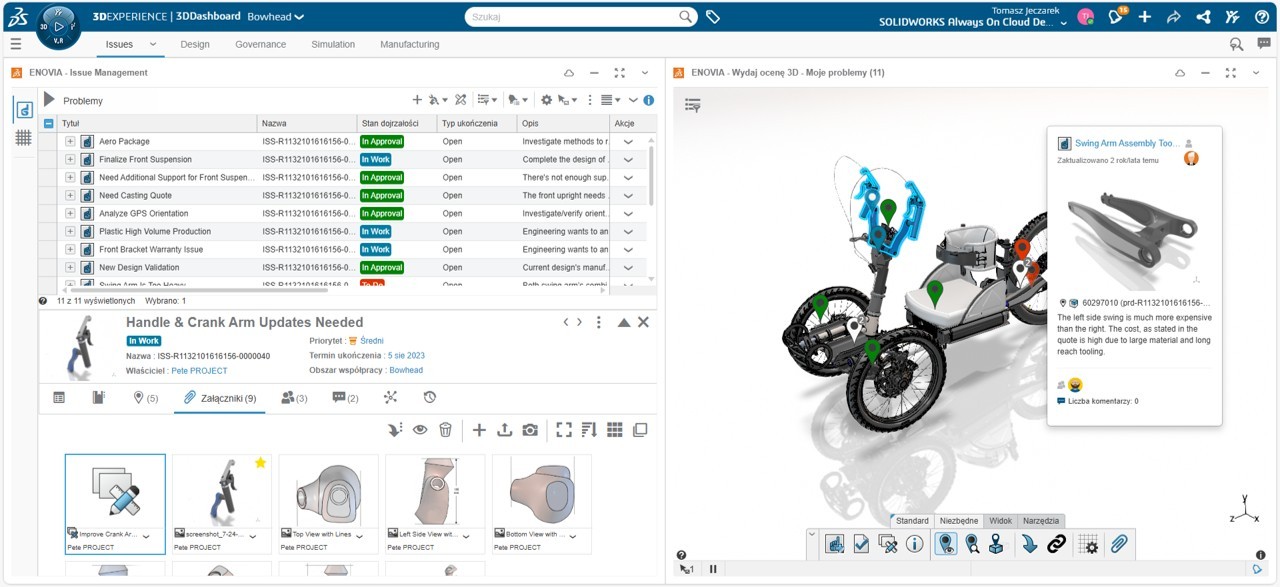This screenshot has height=587, width=1280.
Task: Click the information icon in 3D toolbar
Action: (x=914, y=544)
